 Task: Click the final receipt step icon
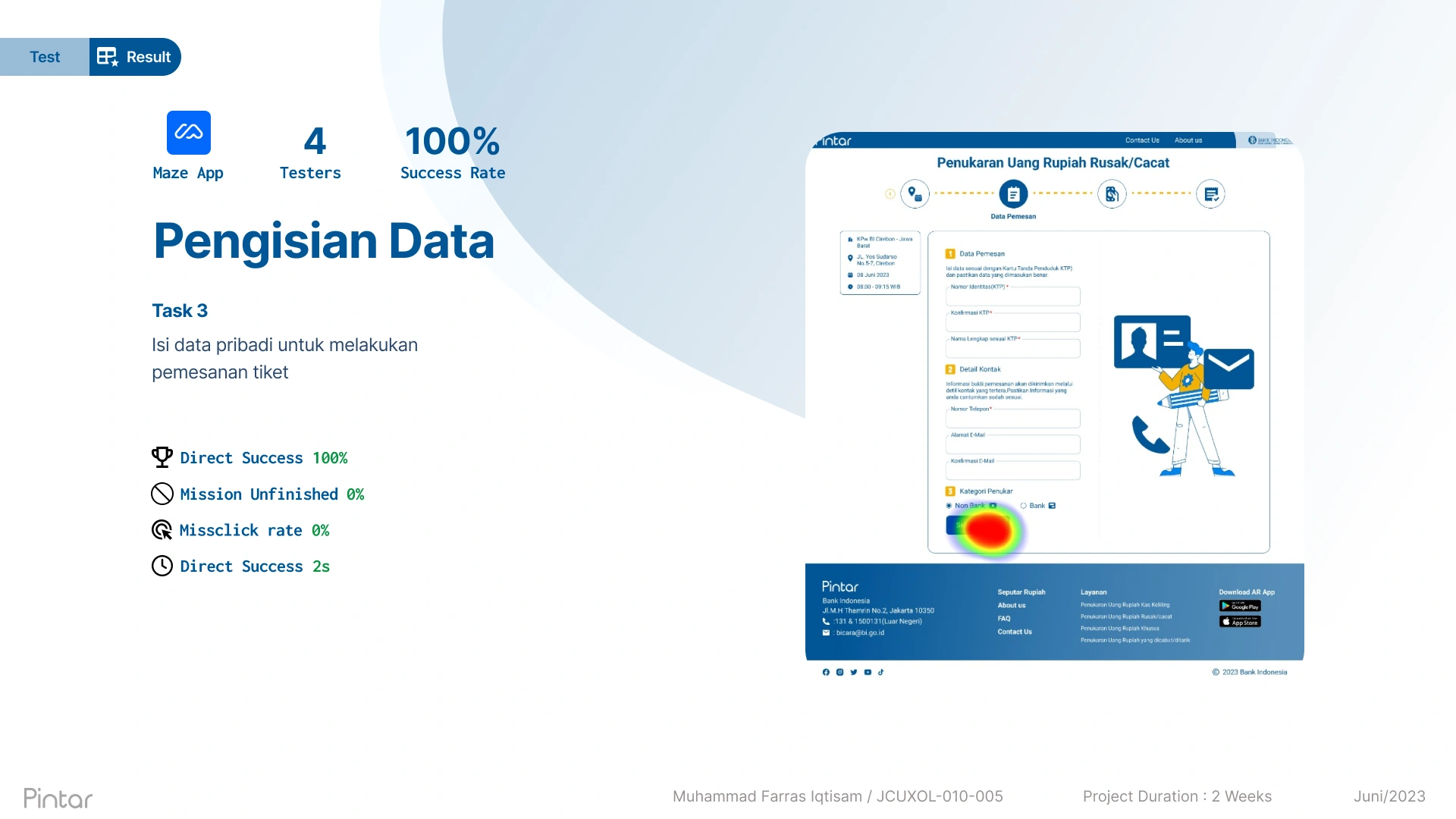click(1210, 194)
